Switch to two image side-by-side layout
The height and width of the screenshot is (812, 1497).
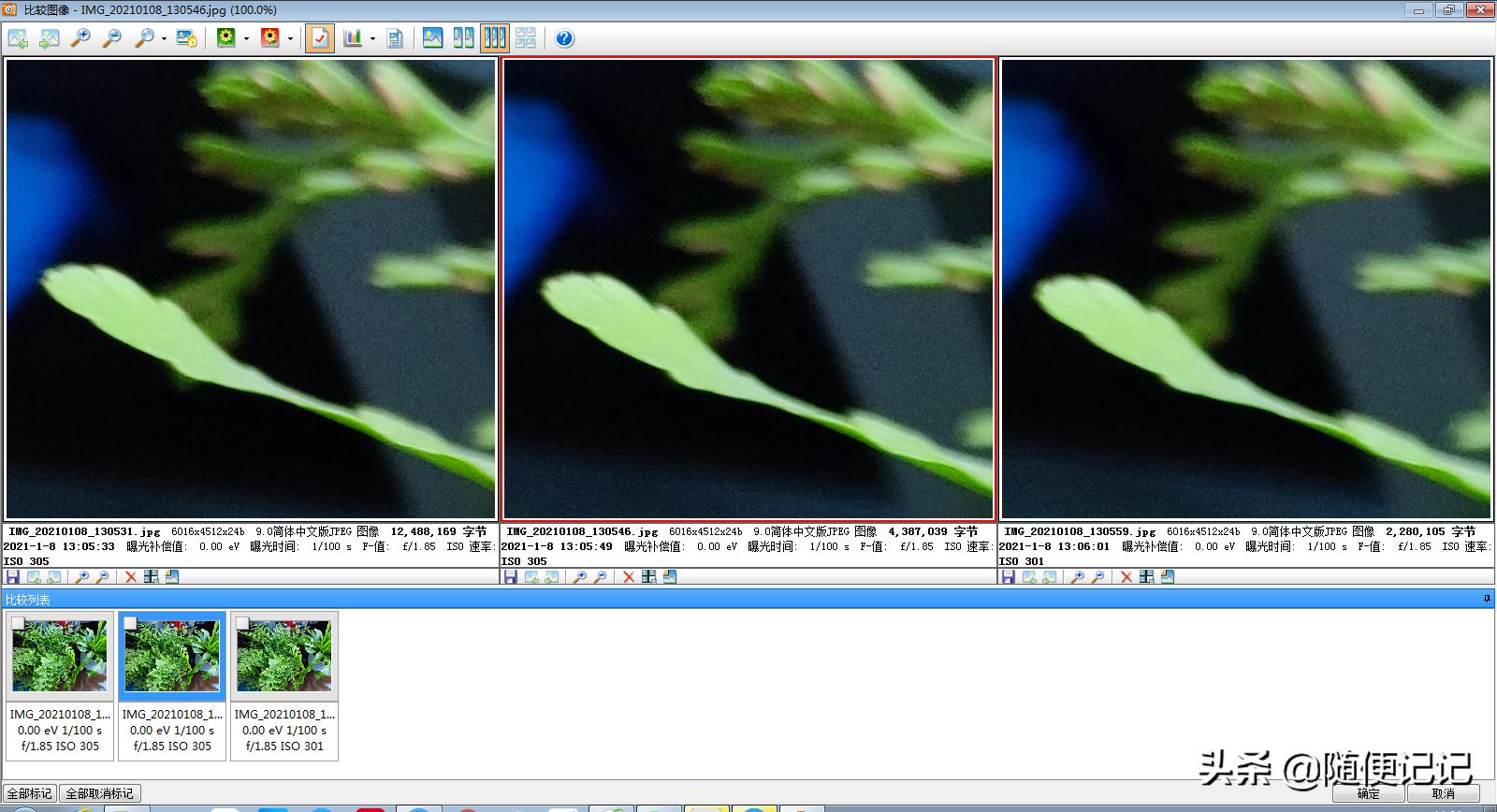point(463,38)
